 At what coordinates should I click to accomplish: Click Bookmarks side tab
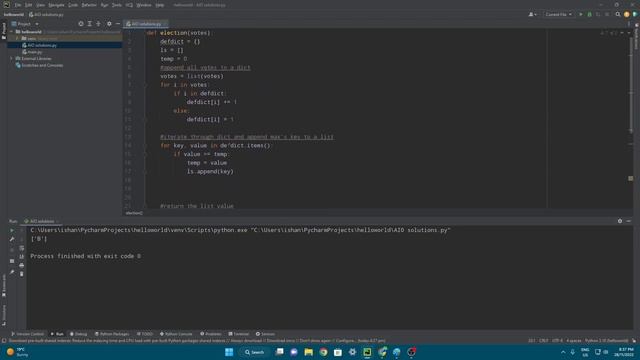point(4,285)
